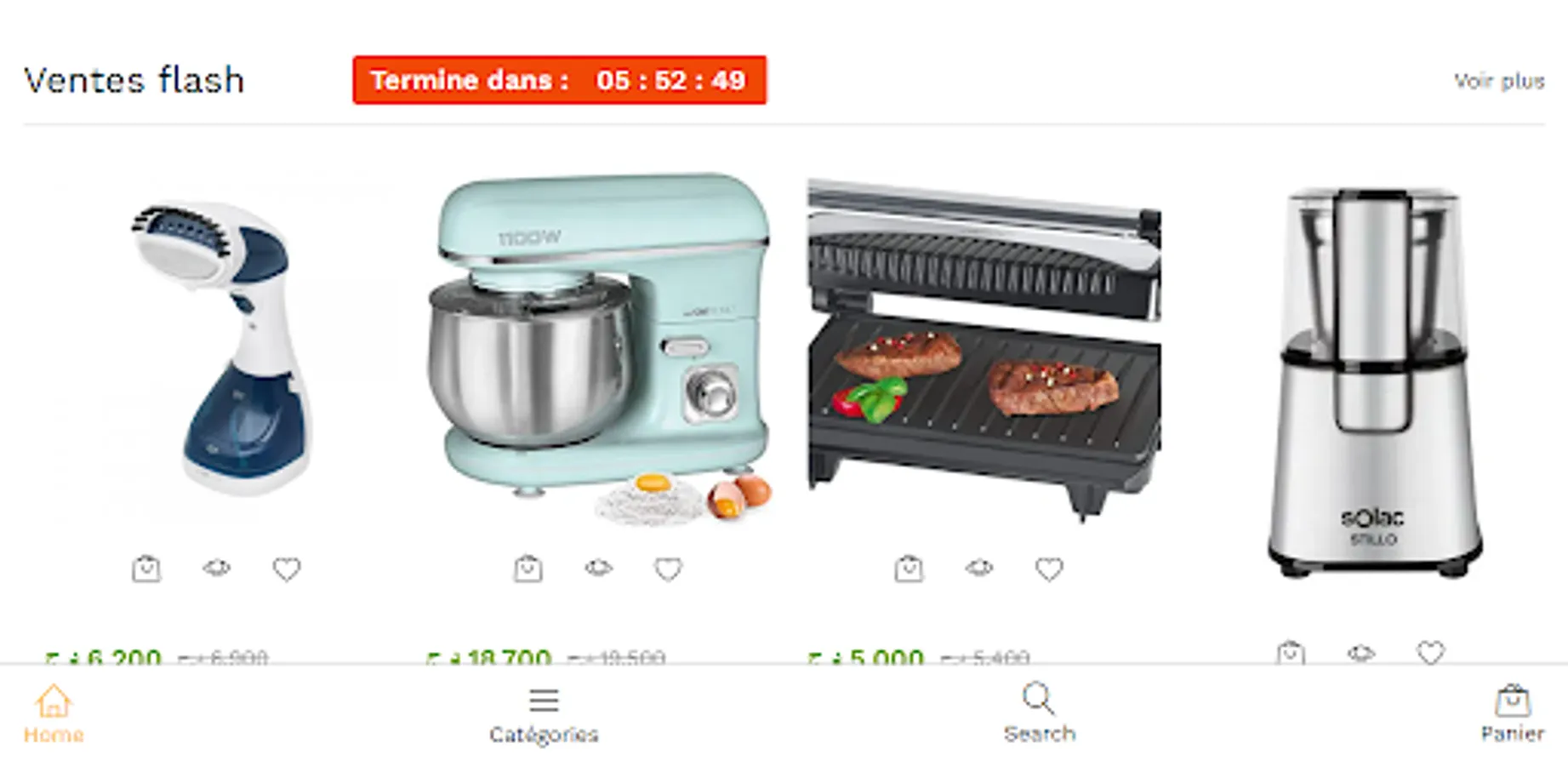
Task: Wishlist the Solac coffee grinder
Action: click(x=1431, y=653)
